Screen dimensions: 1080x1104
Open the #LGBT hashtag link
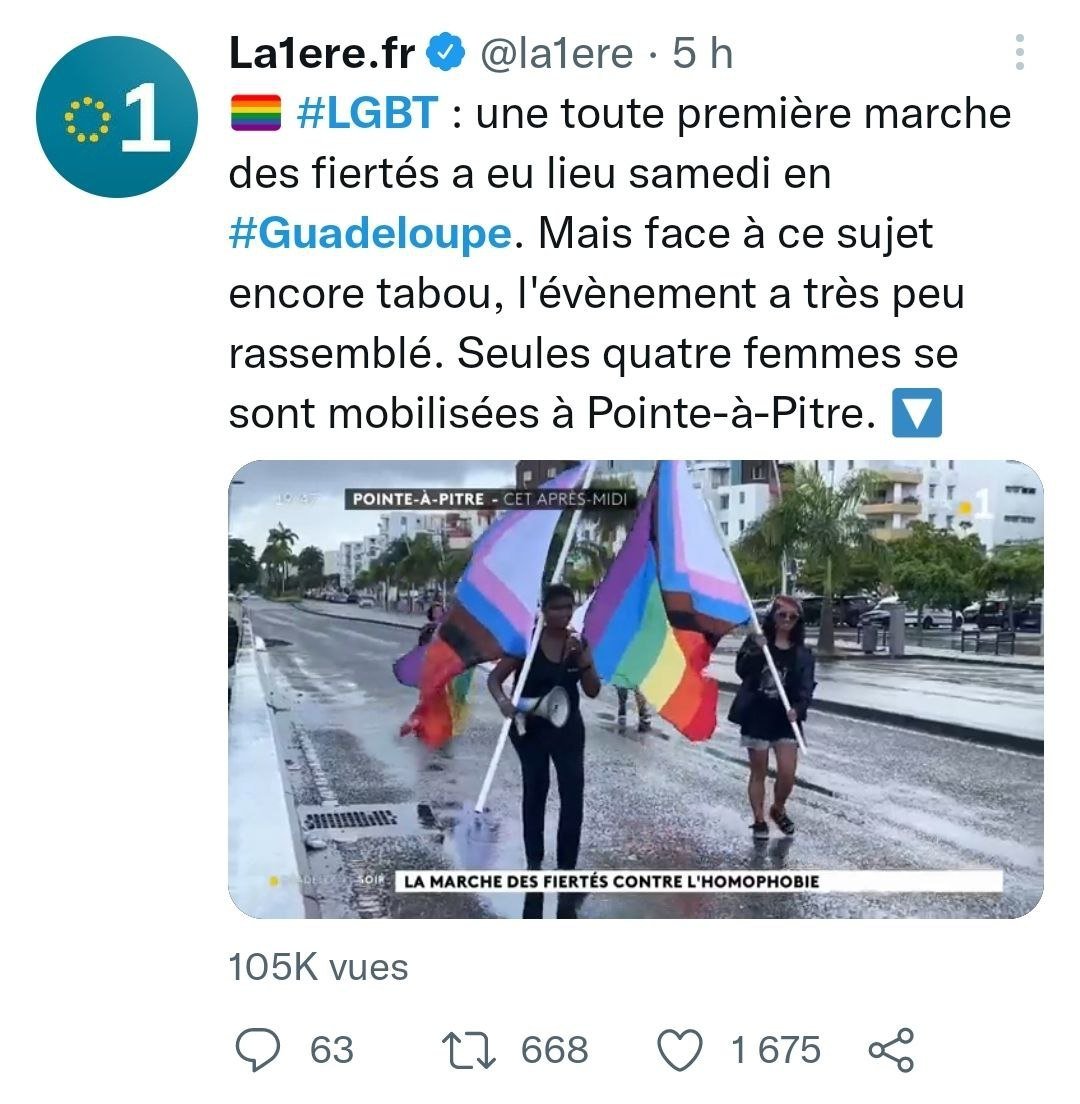pyautogui.click(x=368, y=113)
